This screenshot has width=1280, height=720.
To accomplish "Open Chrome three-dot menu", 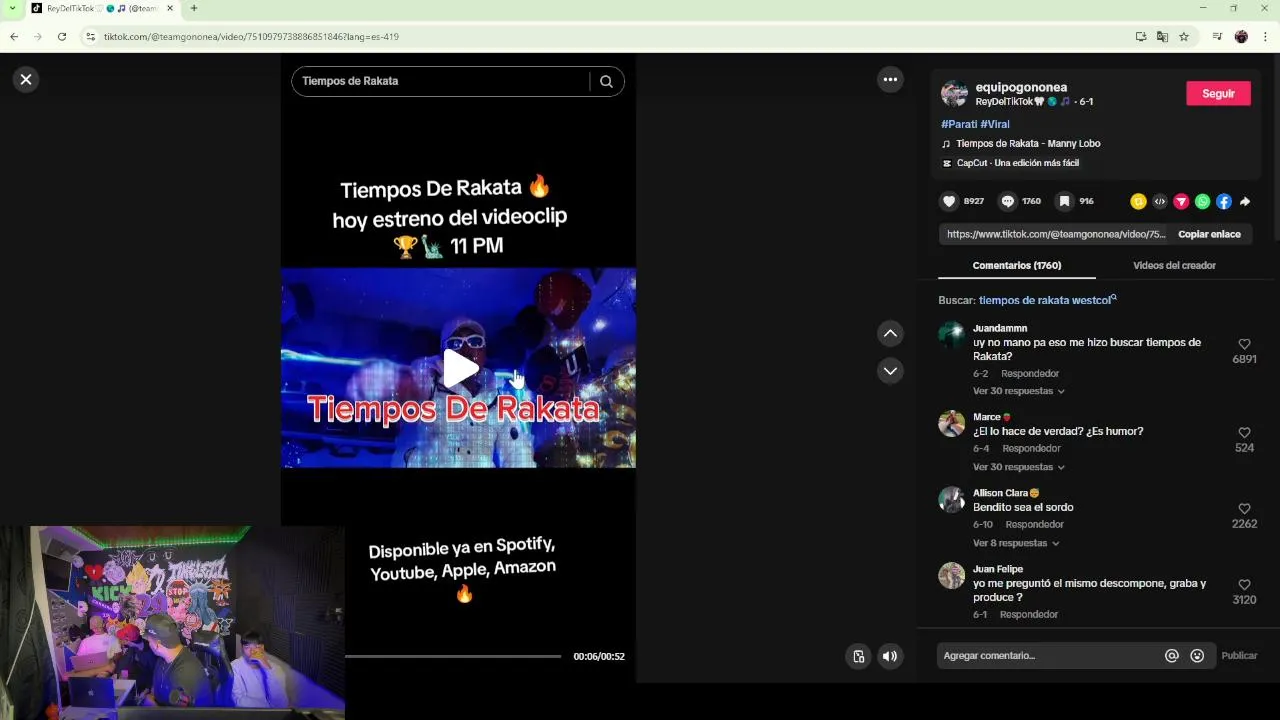I will click(x=1265, y=37).
